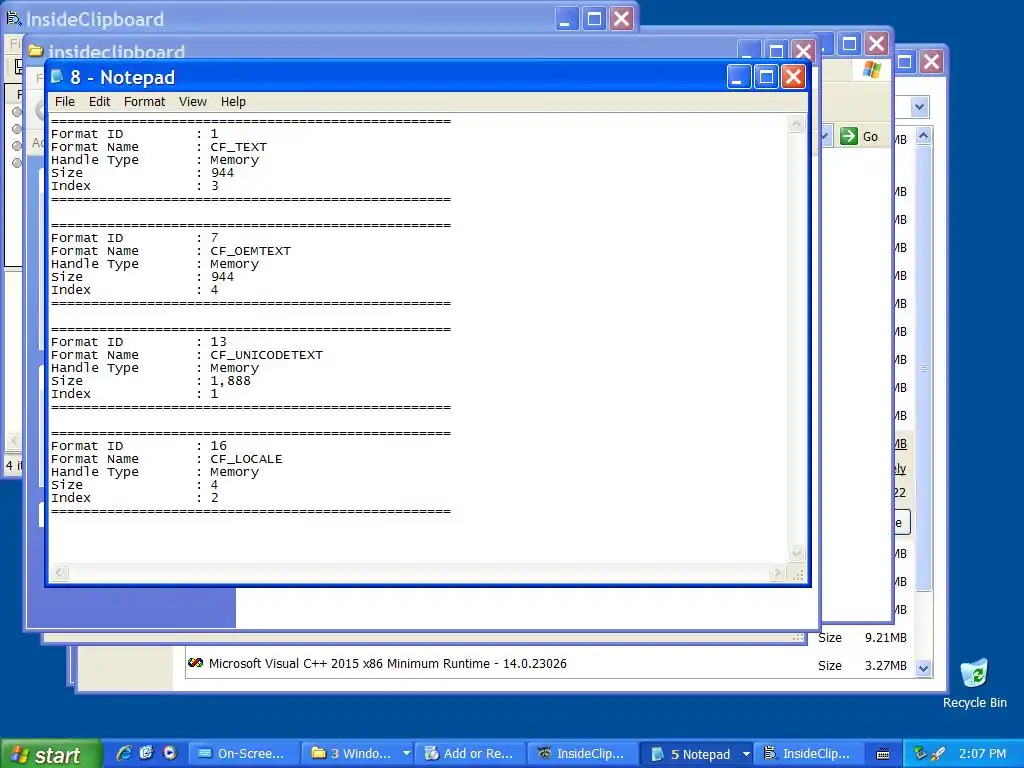The height and width of the screenshot is (768, 1024).
Task: Close the Explorer window containing Go button
Action: click(876, 44)
